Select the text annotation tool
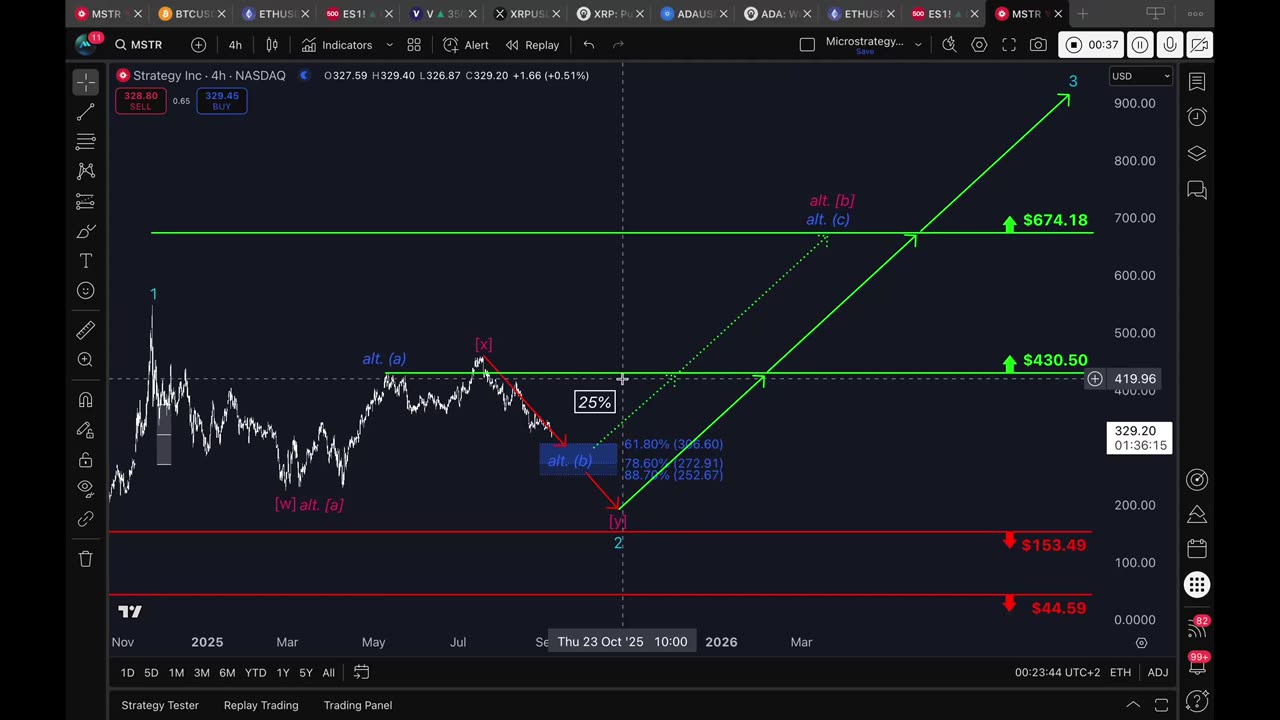1280x720 pixels. 85,261
